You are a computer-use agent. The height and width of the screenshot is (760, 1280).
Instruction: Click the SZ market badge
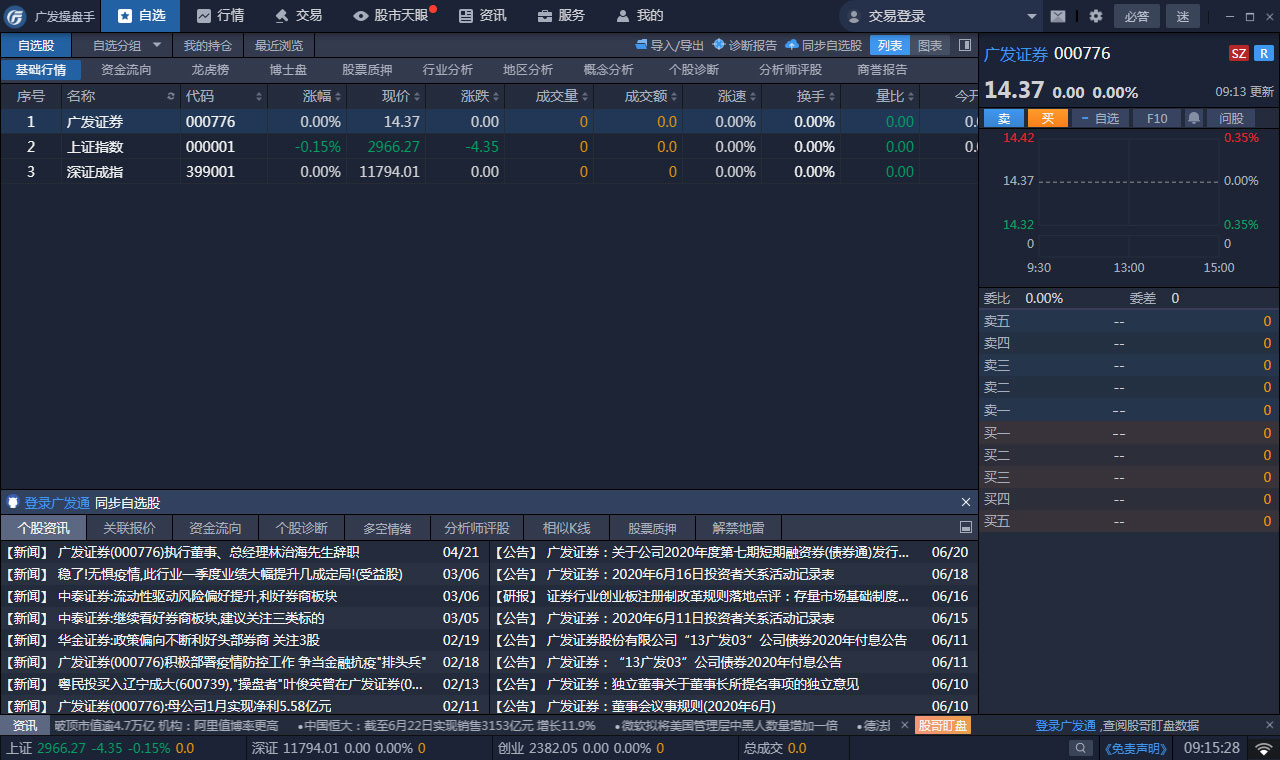[1239, 53]
